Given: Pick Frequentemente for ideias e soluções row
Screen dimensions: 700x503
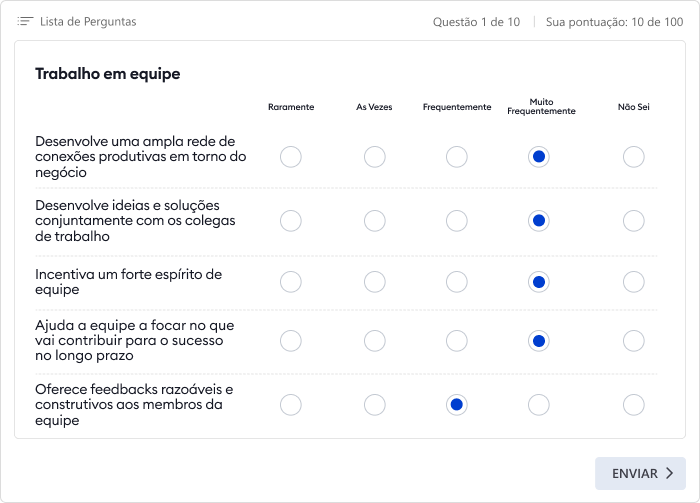Looking at the screenshot, I should [x=457, y=221].
